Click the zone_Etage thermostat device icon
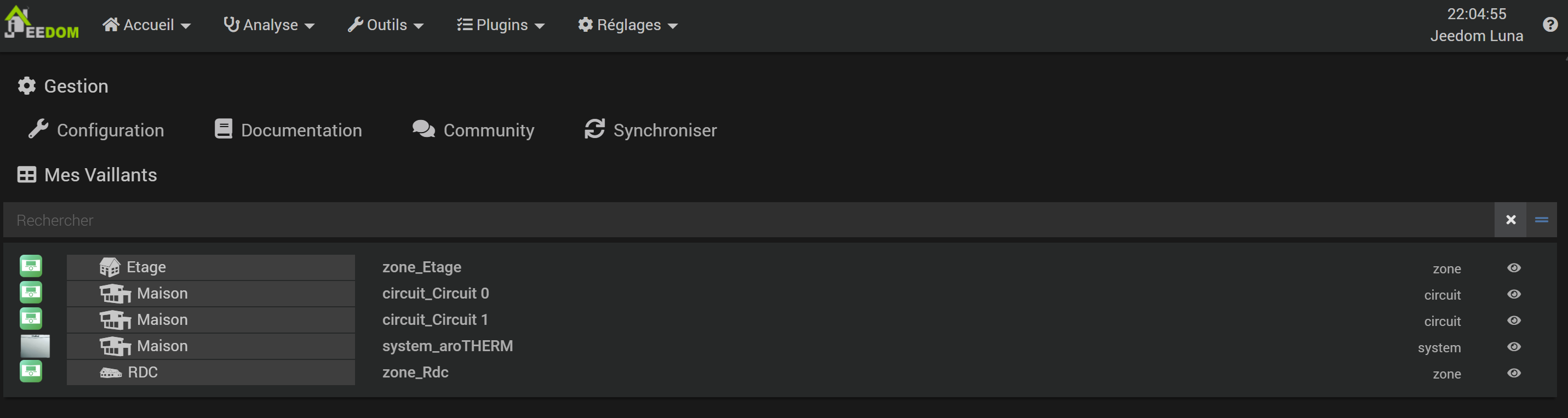This screenshot has width=1568, height=418. pos(31,266)
